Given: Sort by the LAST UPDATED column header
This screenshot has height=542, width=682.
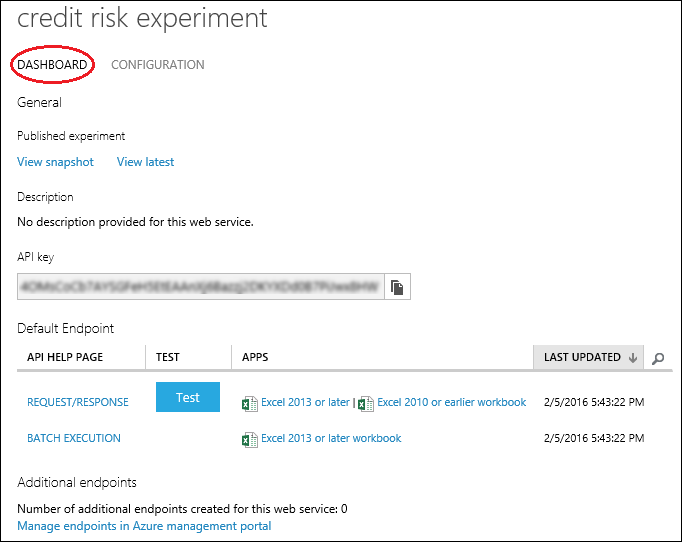Looking at the screenshot, I should (582, 358).
